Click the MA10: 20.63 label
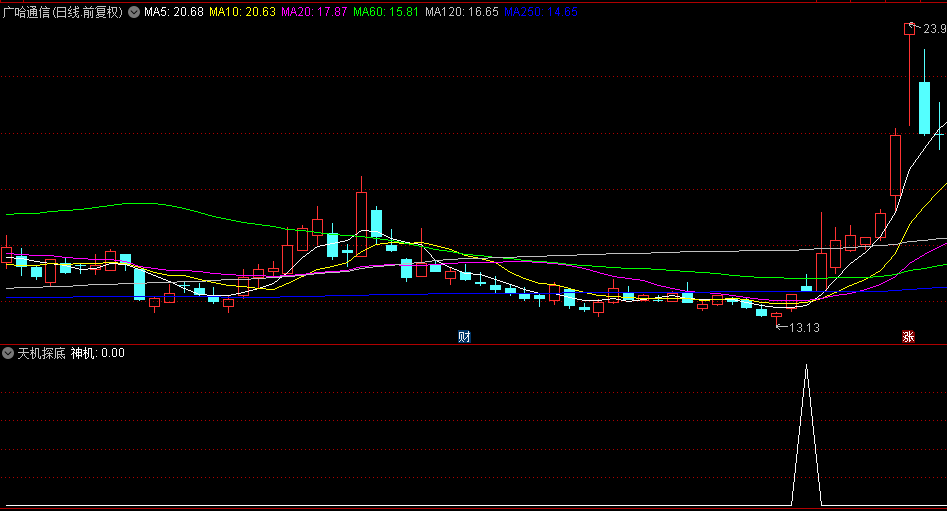Screen dimensions: 947x511 (242, 12)
